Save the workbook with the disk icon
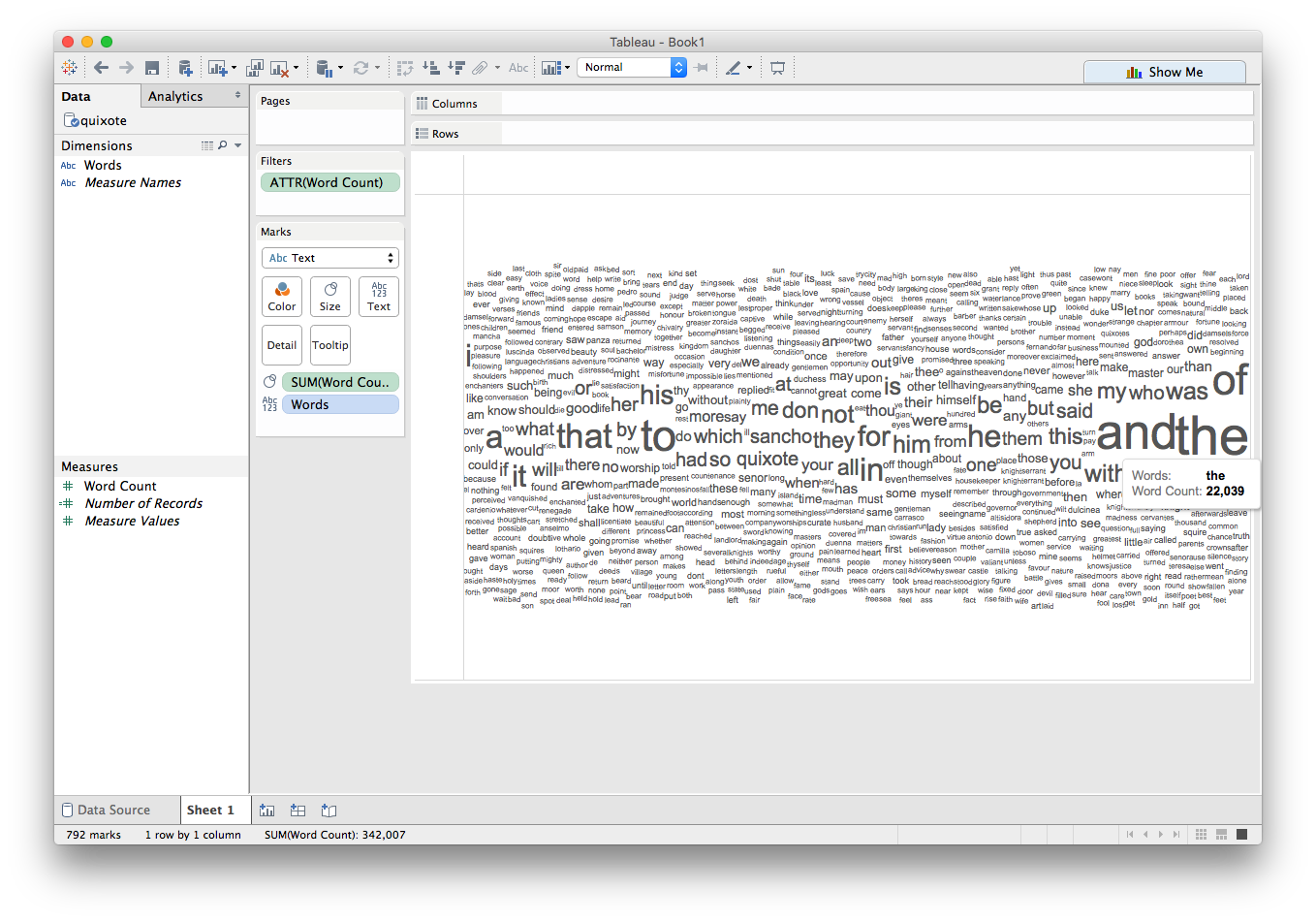The image size is (1316, 922). tap(152, 68)
